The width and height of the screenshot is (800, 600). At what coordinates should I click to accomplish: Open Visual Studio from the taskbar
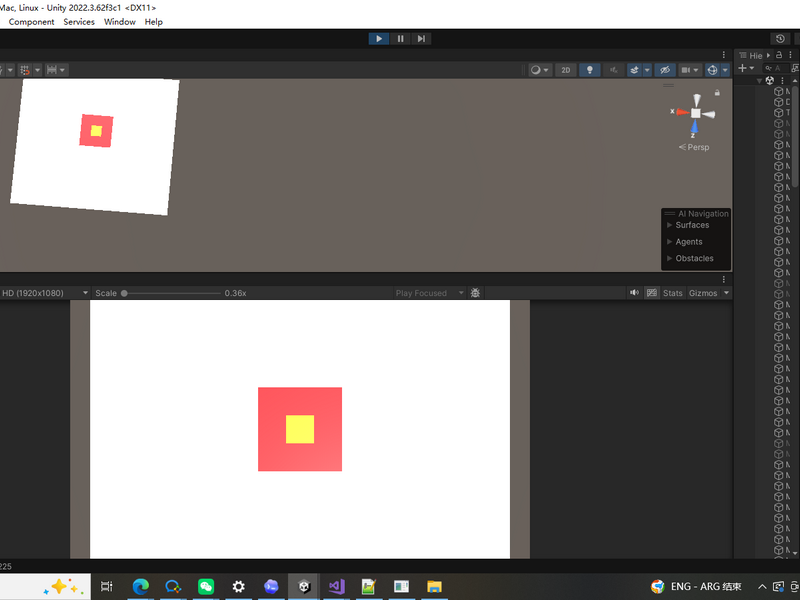pos(337,586)
